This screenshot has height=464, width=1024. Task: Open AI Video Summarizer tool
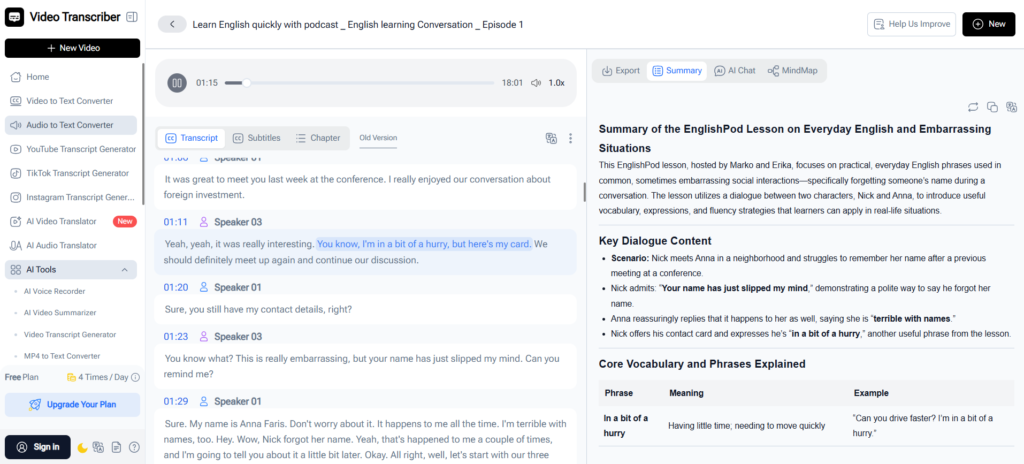[x=60, y=313]
